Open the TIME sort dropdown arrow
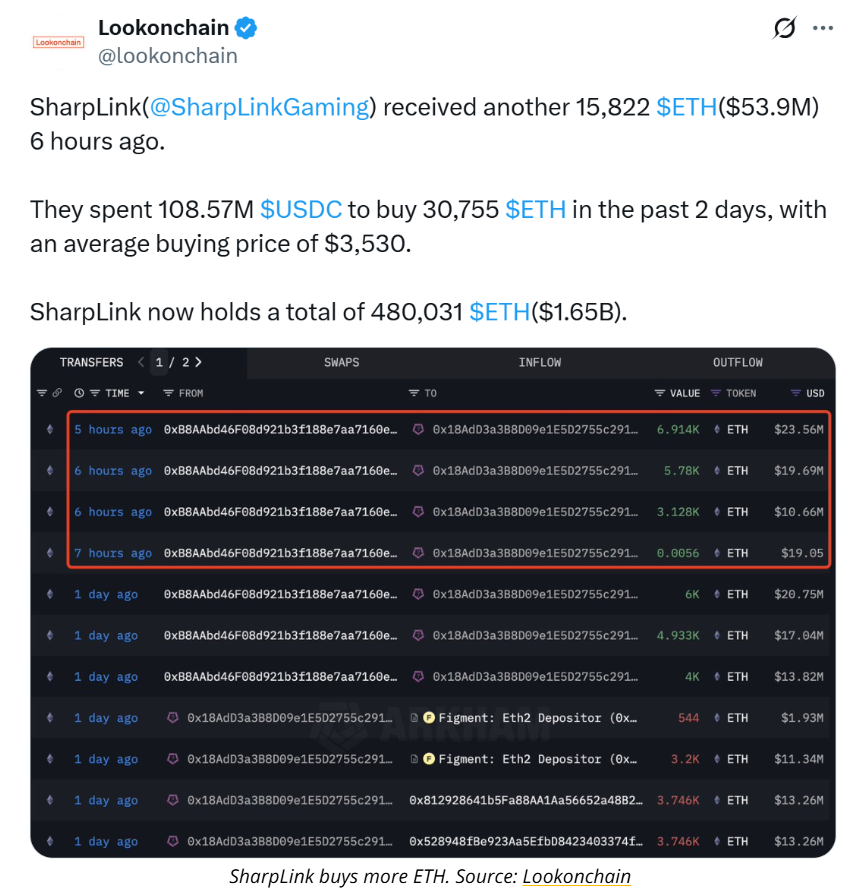 point(141,393)
